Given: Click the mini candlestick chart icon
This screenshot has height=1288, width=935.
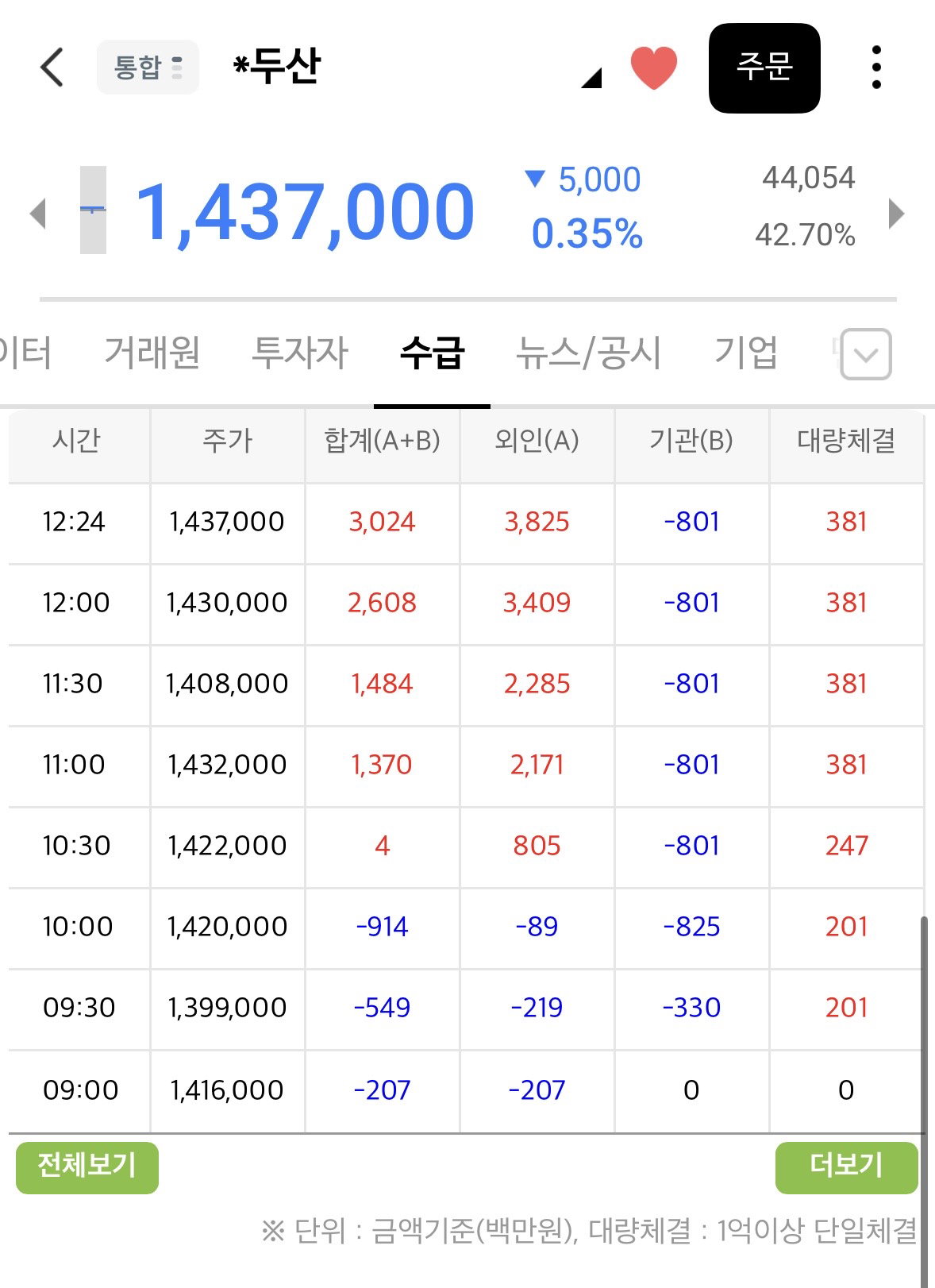Looking at the screenshot, I should 93,210.
